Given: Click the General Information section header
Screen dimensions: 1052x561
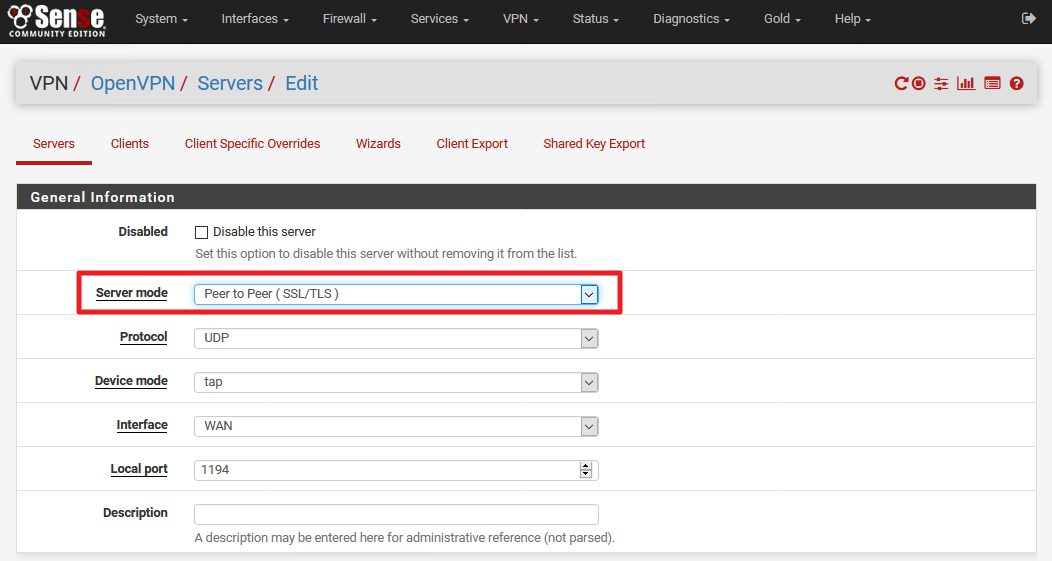Looking at the screenshot, I should (x=526, y=197).
